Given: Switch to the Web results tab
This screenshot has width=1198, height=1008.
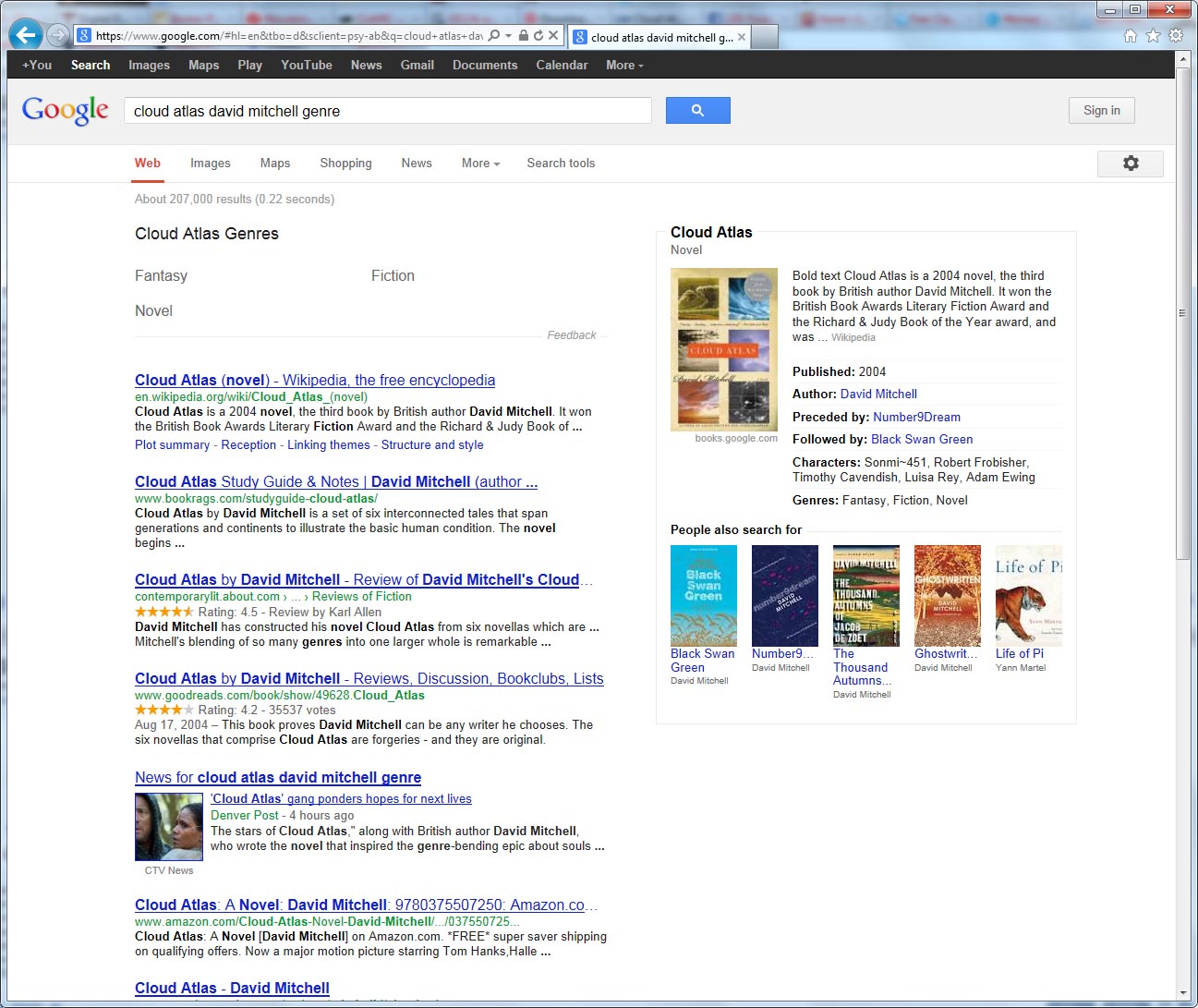Looking at the screenshot, I should (148, 164).
